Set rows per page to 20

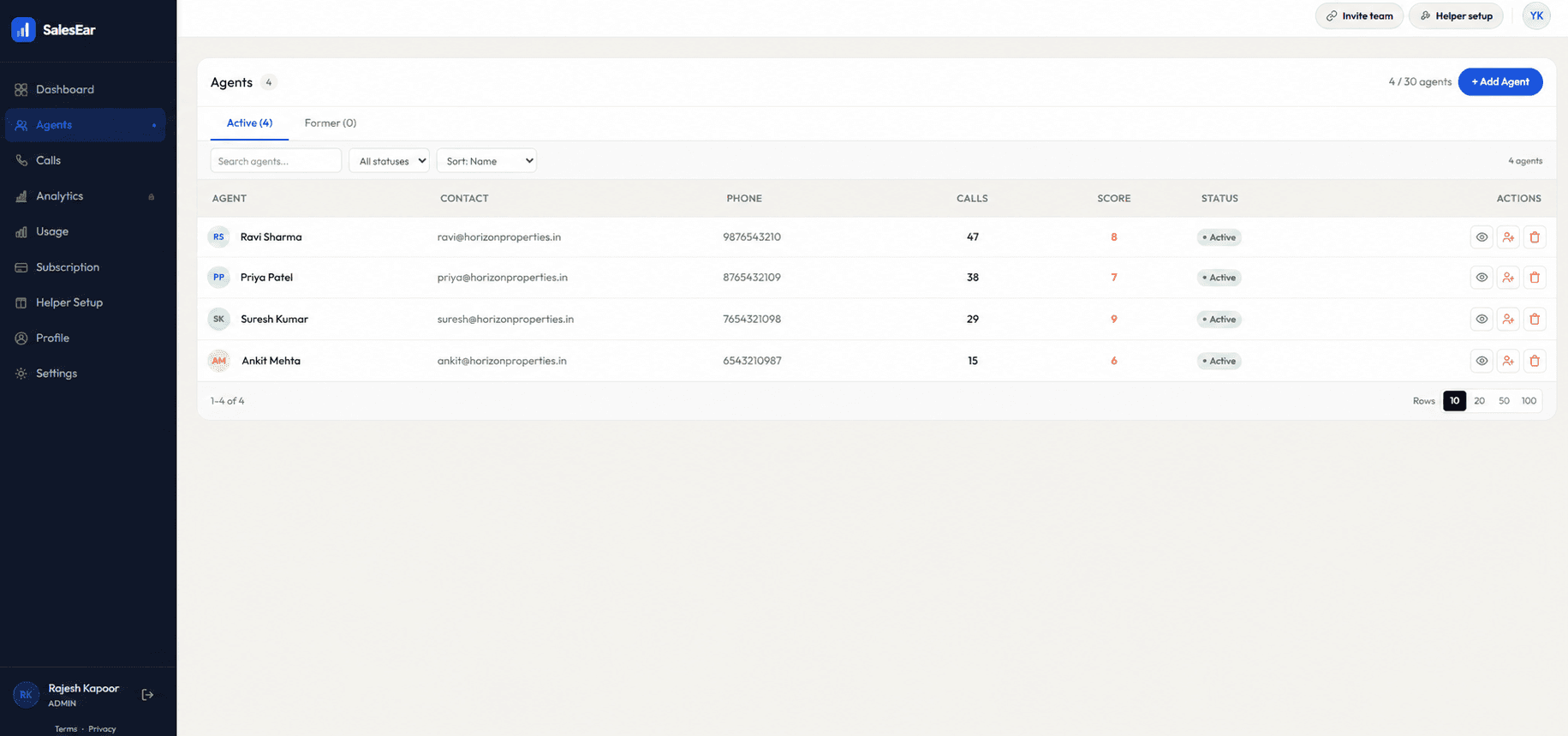coord(1479,401)
